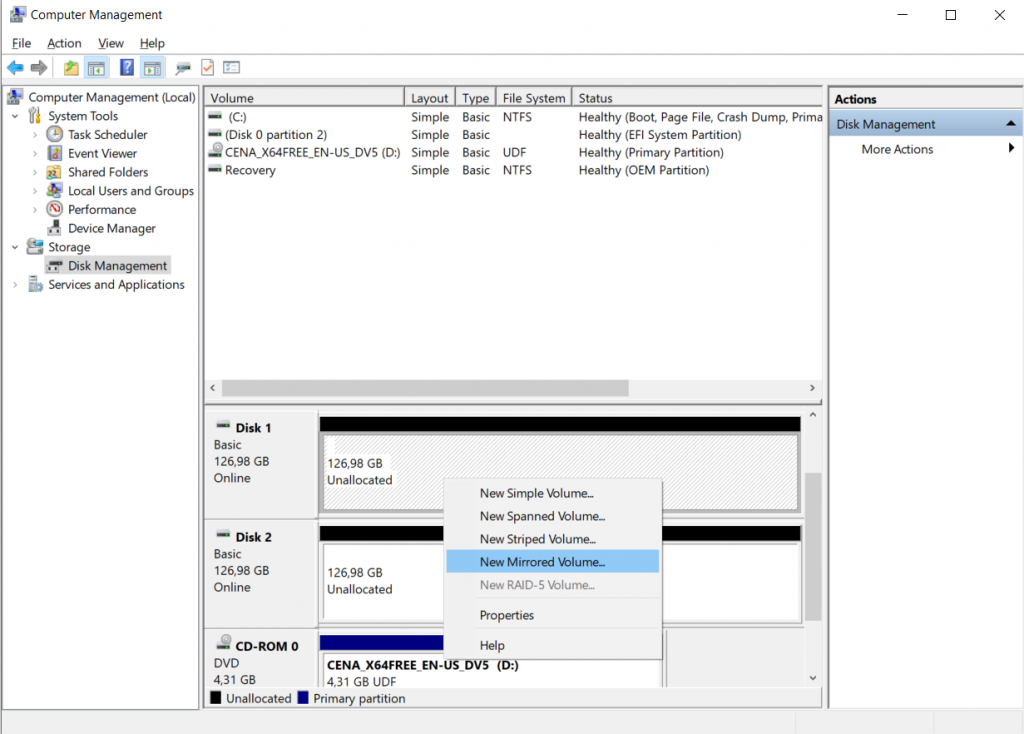The height and width of the screenshot is (734, 1024).
Task: Click the black Unallocated legend swatch
Action: click(x=216, y=697)
